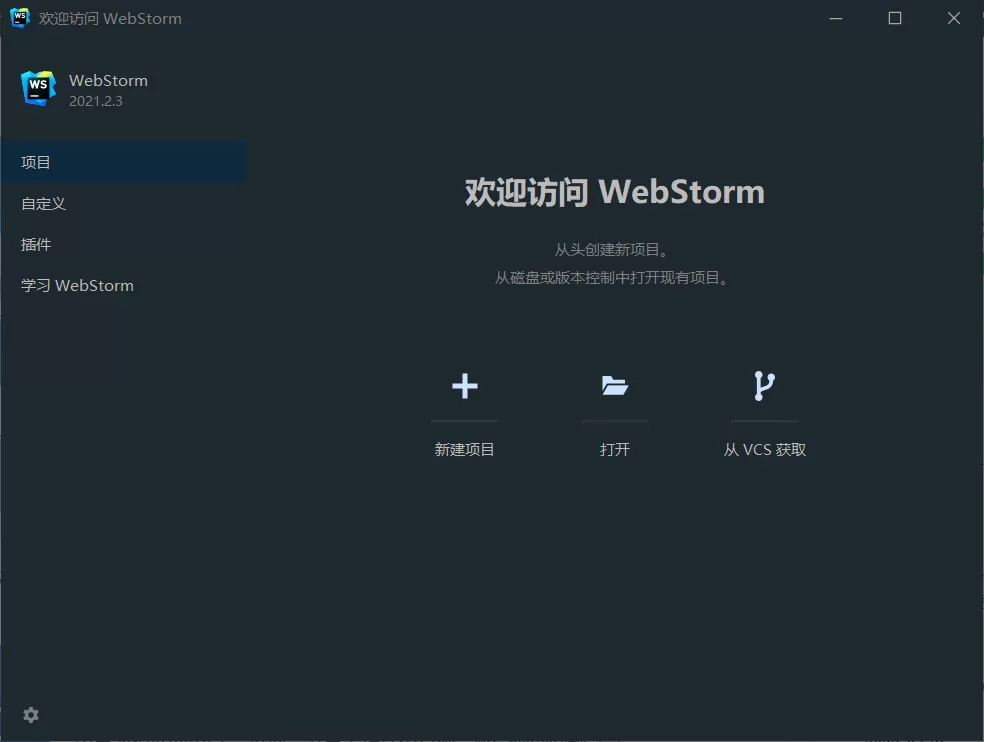Click the WebStorm name next to the logo
Viewport: 984px width, 742px height.
click(x=108, y=80)
